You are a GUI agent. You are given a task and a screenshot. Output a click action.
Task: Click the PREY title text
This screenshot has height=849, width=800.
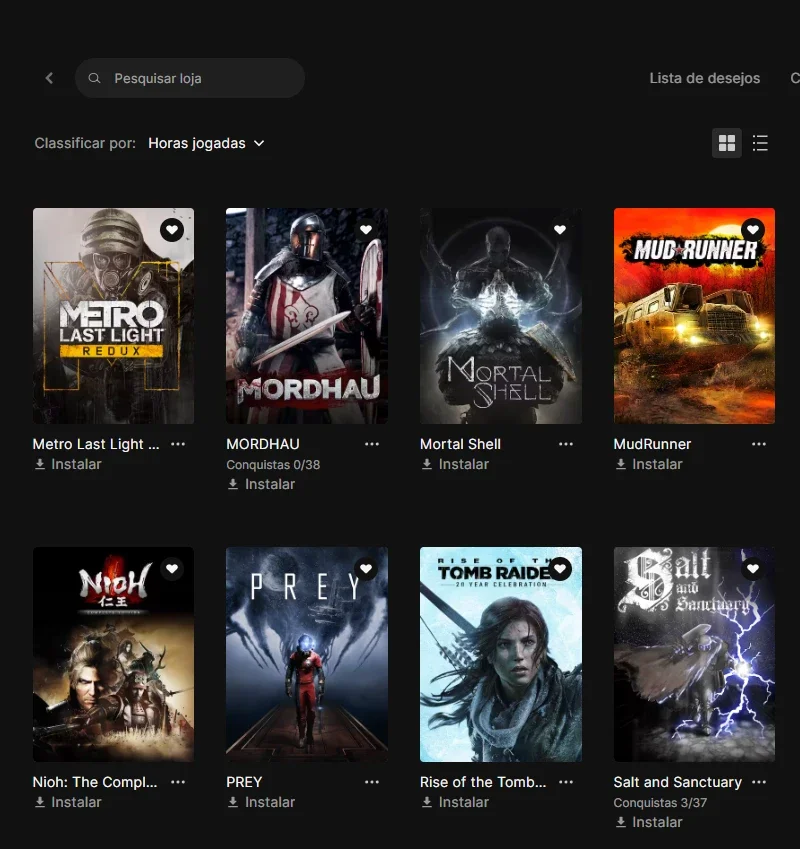pos(244,782)
